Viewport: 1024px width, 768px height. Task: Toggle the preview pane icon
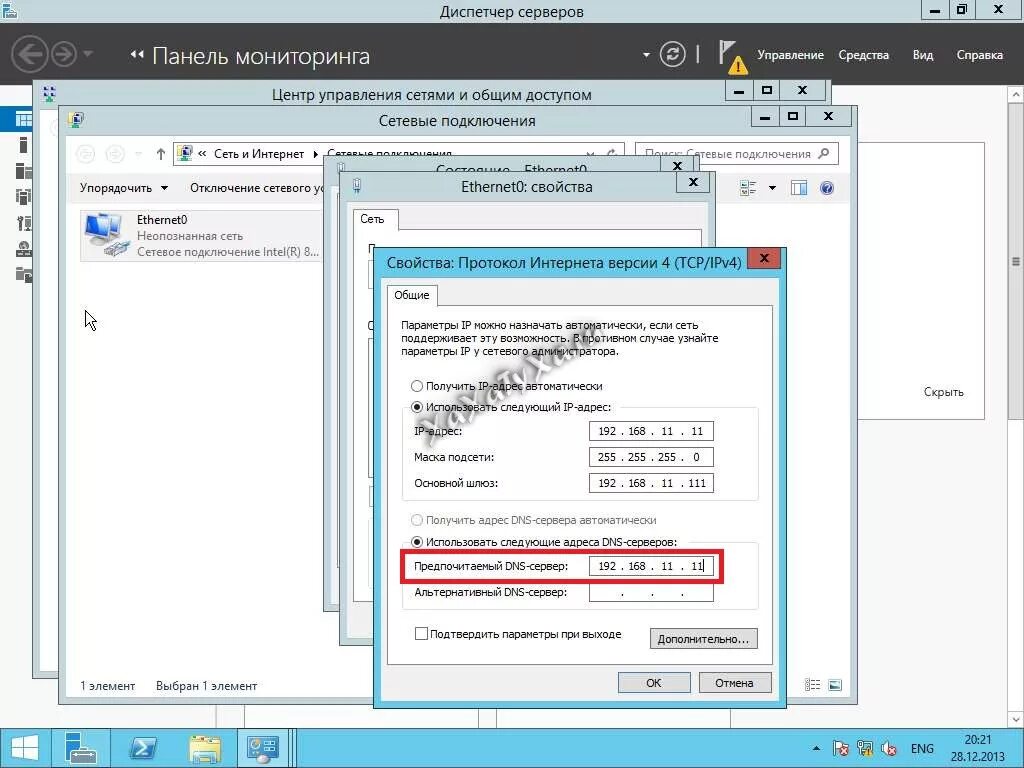(x=799, y=188)
